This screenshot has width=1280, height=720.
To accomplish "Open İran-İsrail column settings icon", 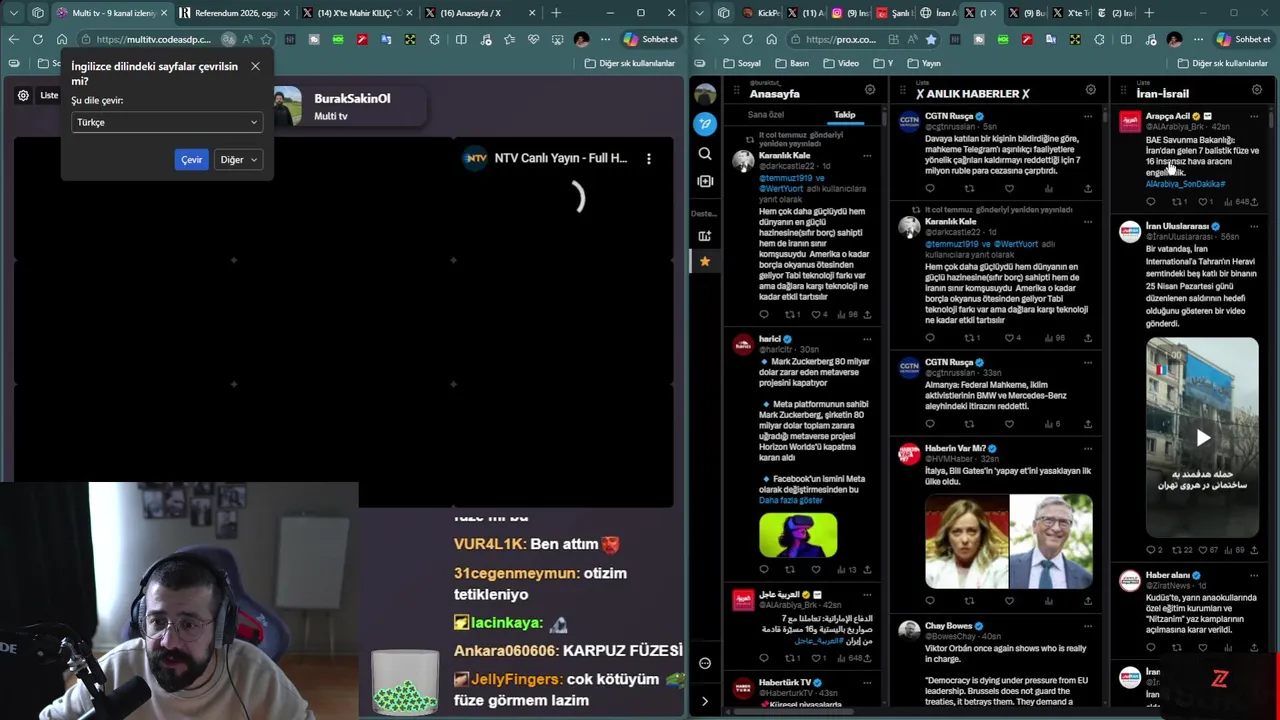I will tap(1257, 90).
